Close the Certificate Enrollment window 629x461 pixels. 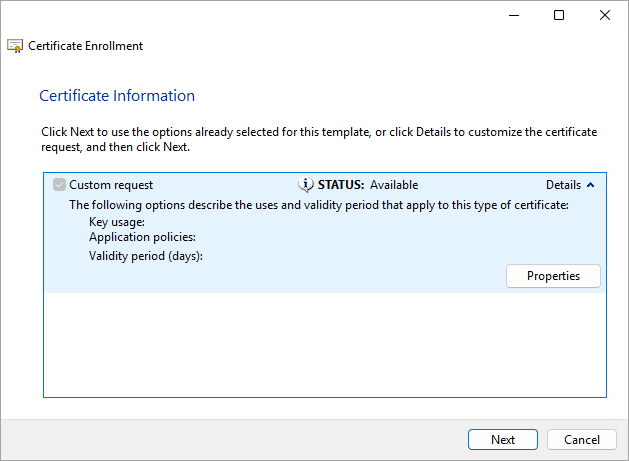[605, 15]
